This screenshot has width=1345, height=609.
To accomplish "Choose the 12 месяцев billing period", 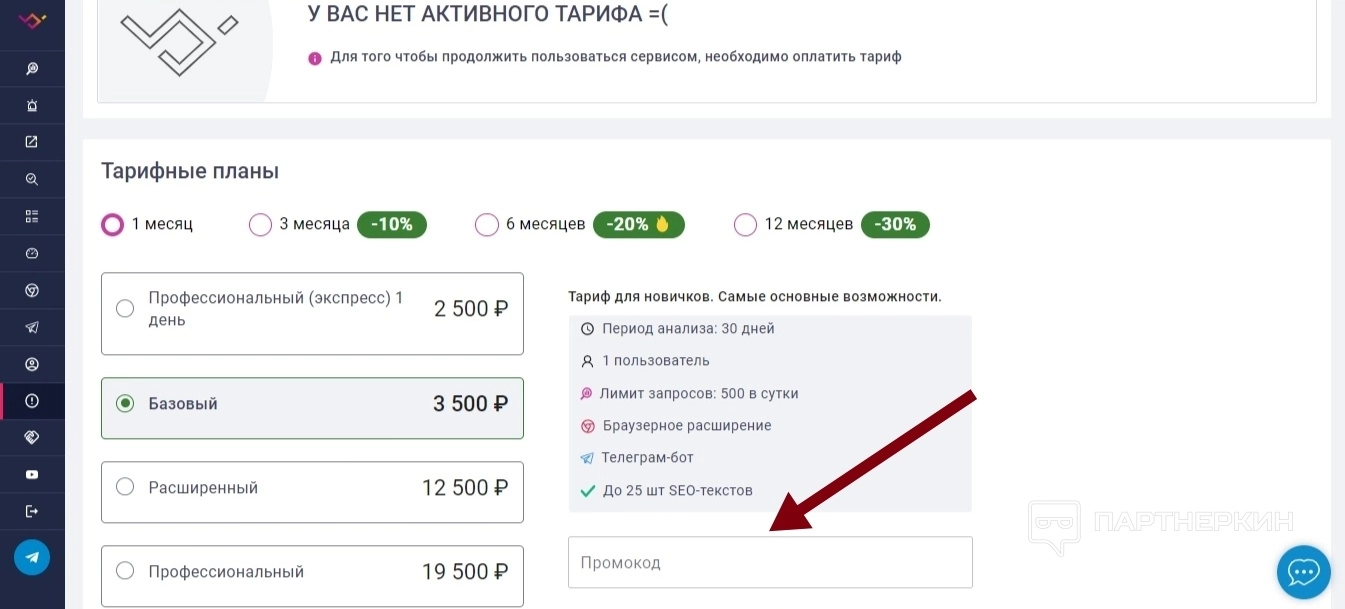I will pos(745,225).
